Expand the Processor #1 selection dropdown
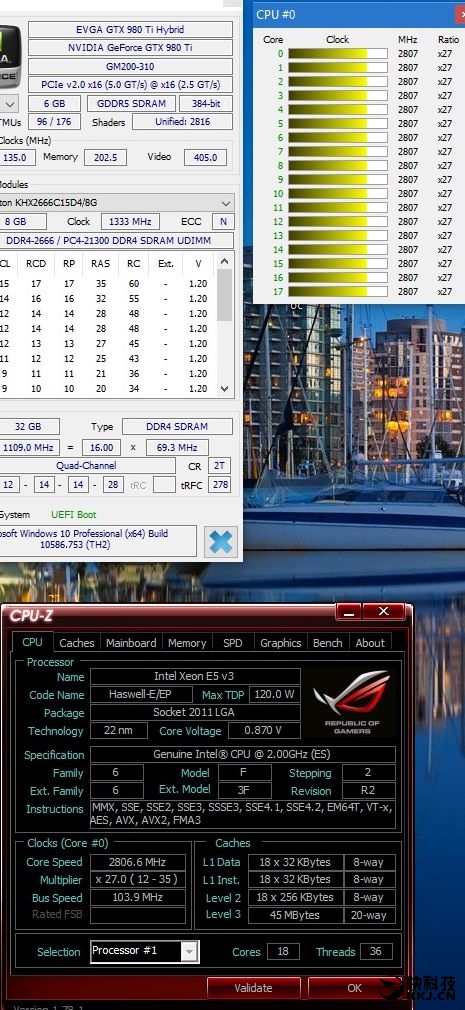 (x=189, y=951)
